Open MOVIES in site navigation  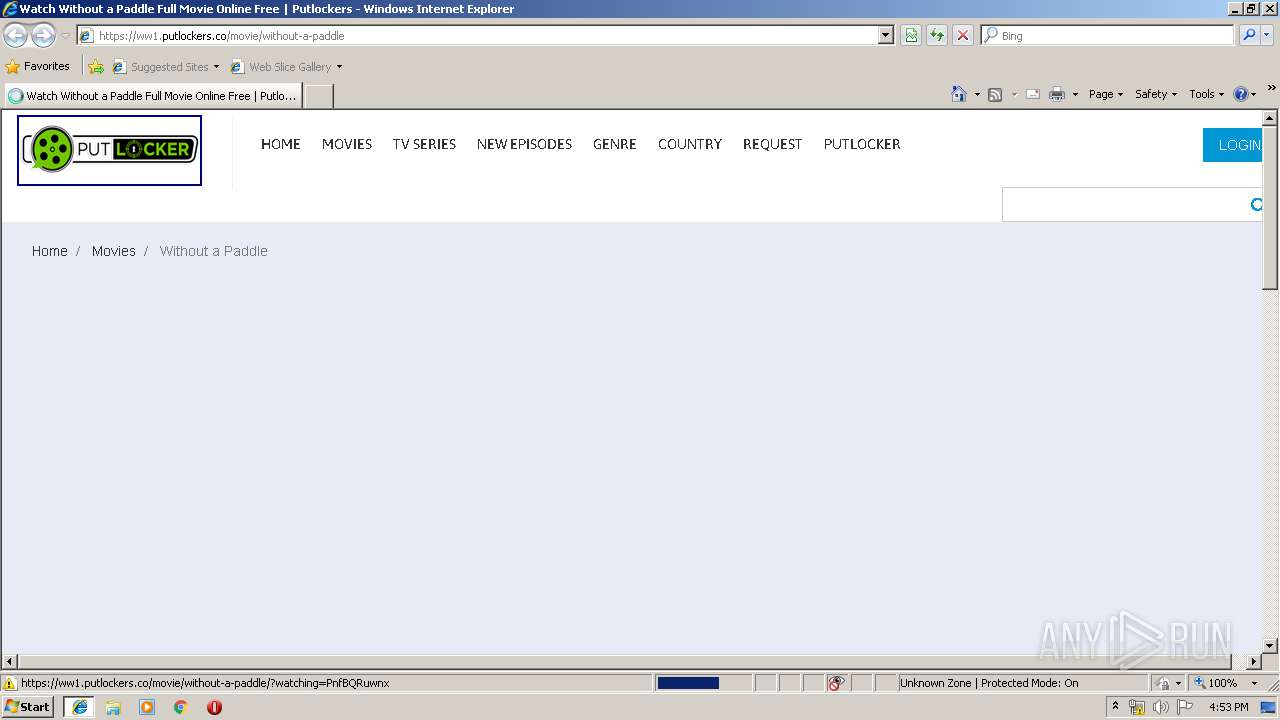tap(347, 144)
